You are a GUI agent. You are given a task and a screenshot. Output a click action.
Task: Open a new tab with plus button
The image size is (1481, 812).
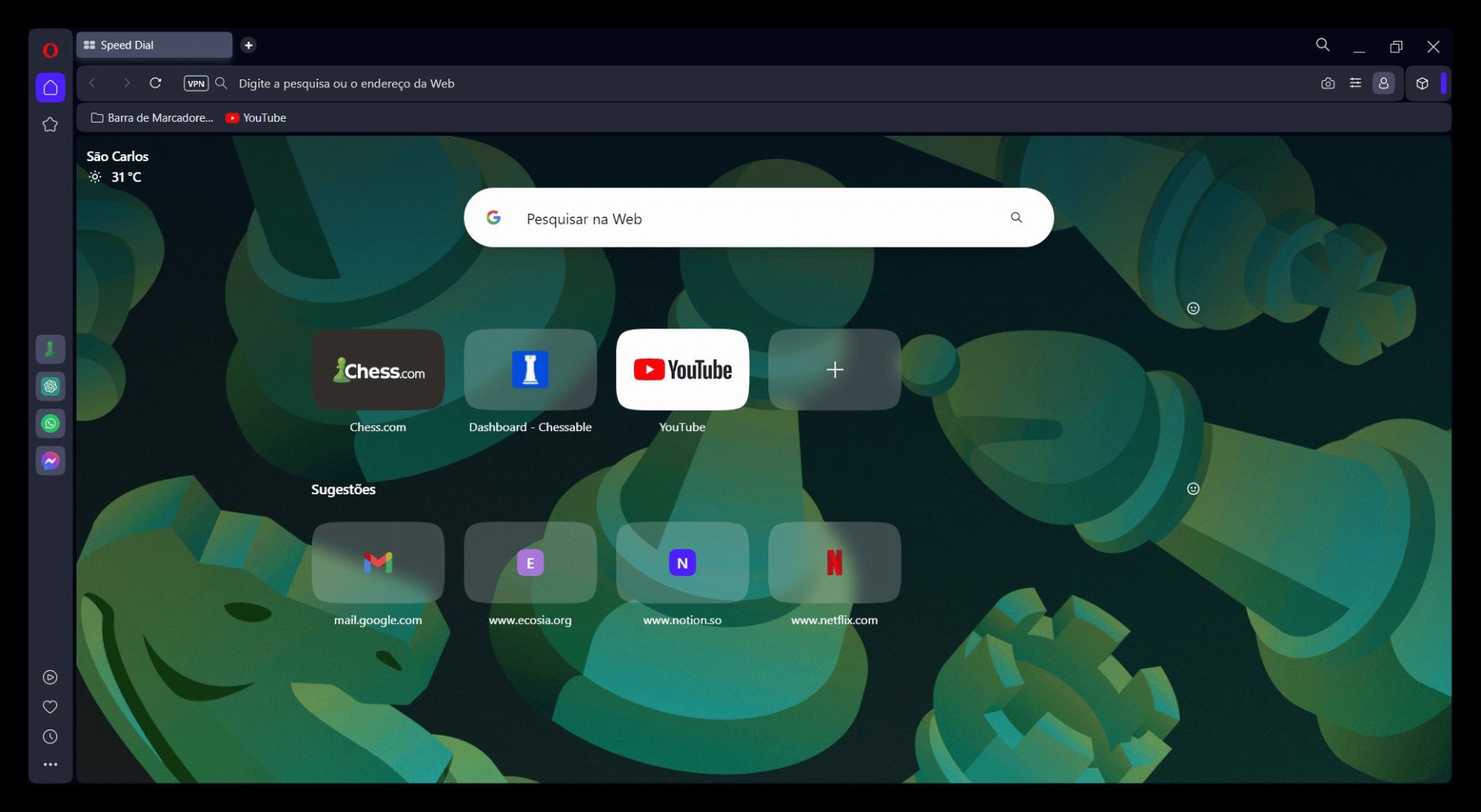click(x=248, y=45)
